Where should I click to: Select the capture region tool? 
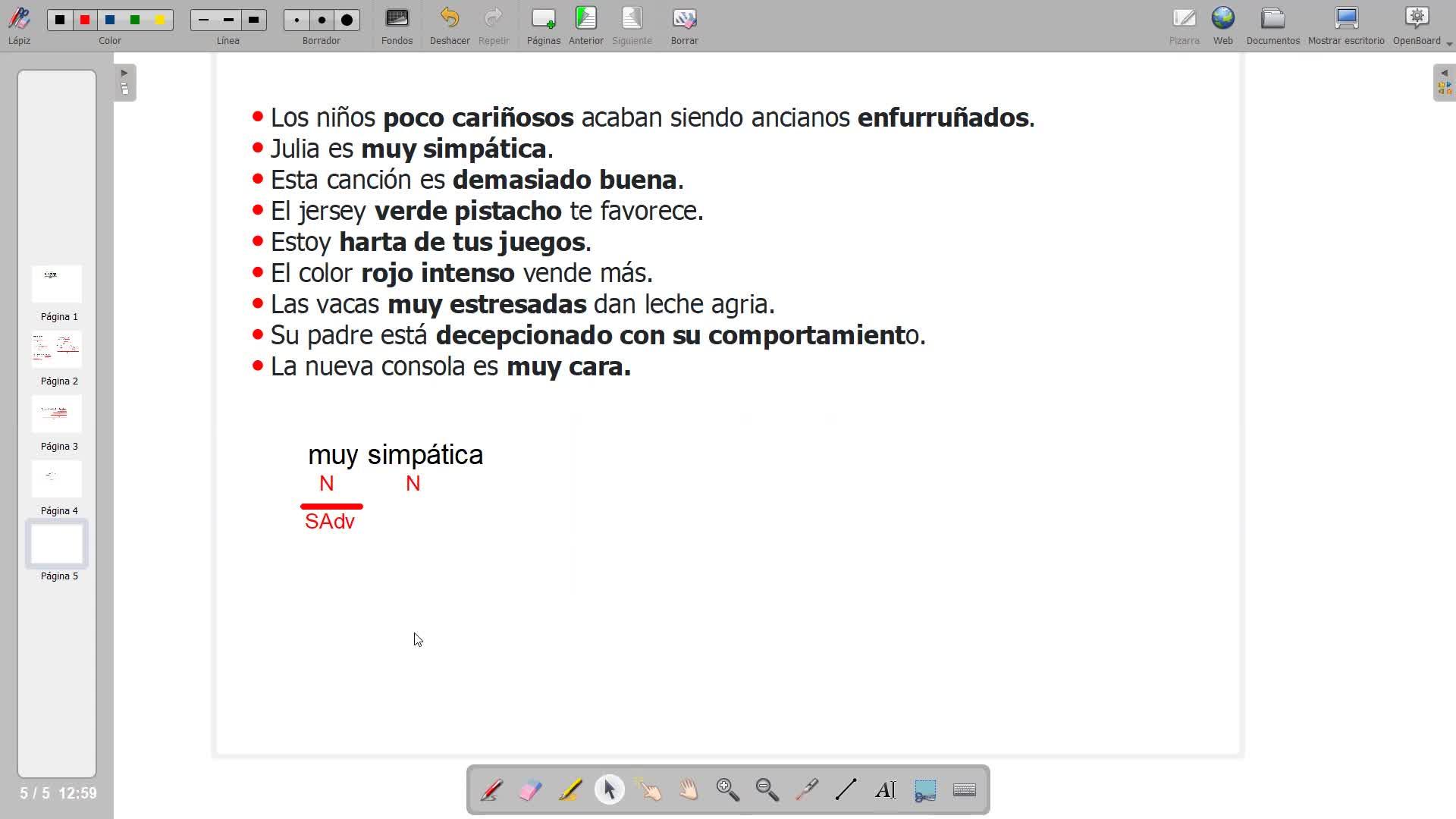pyautogui.click(x=925, y=790)
